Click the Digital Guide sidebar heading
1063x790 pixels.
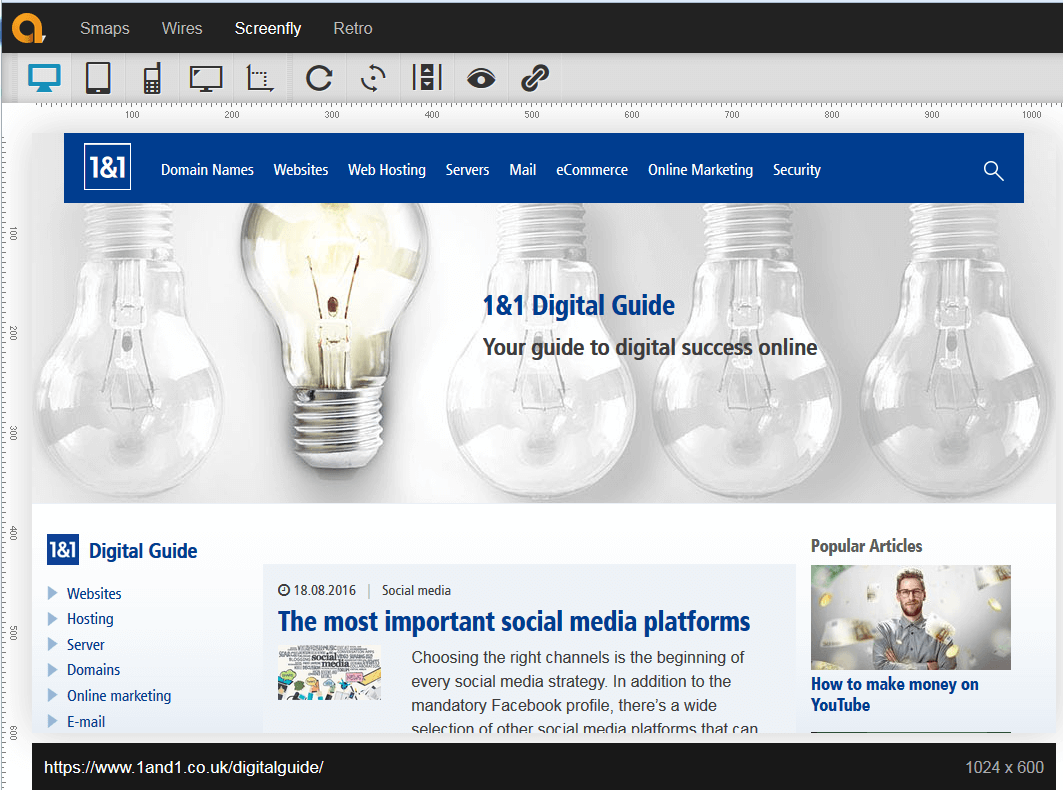coord(143,551)
